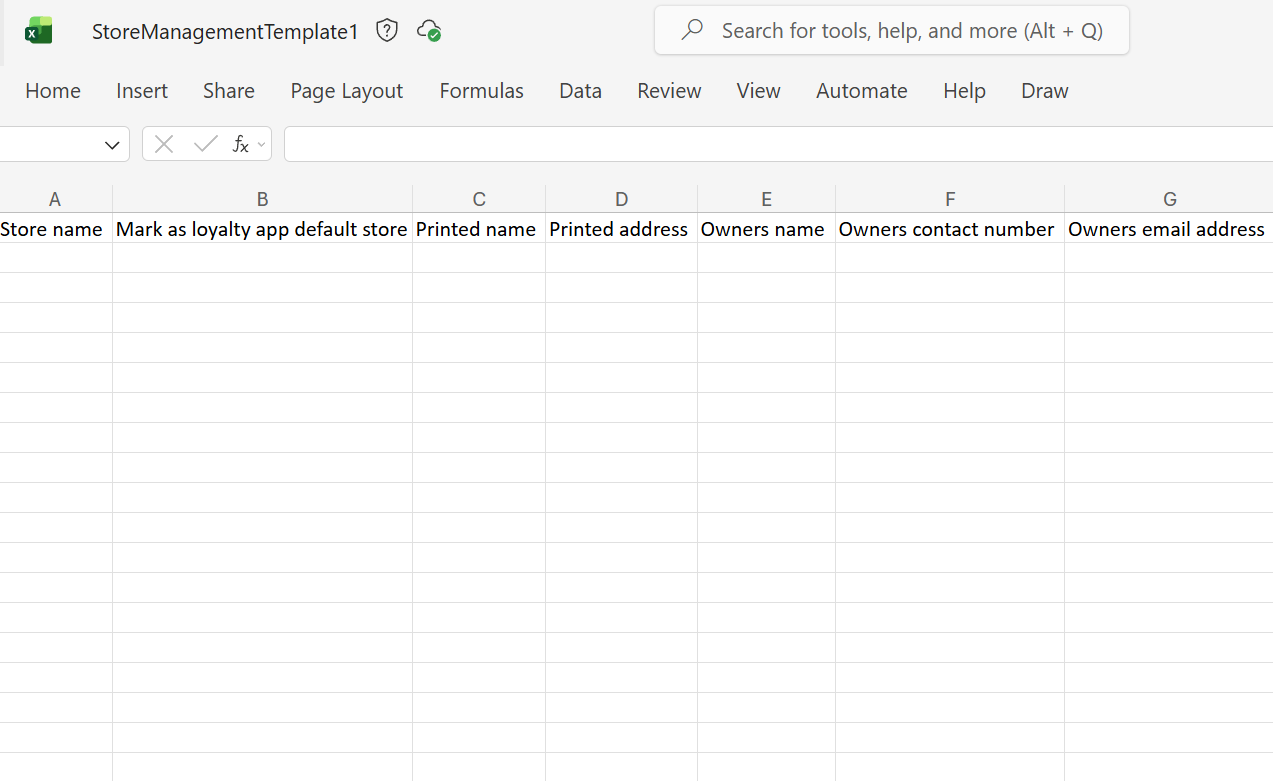Click the cloud saved status icon
This screenshot has width=1273, height=781.
click(429, 31)
